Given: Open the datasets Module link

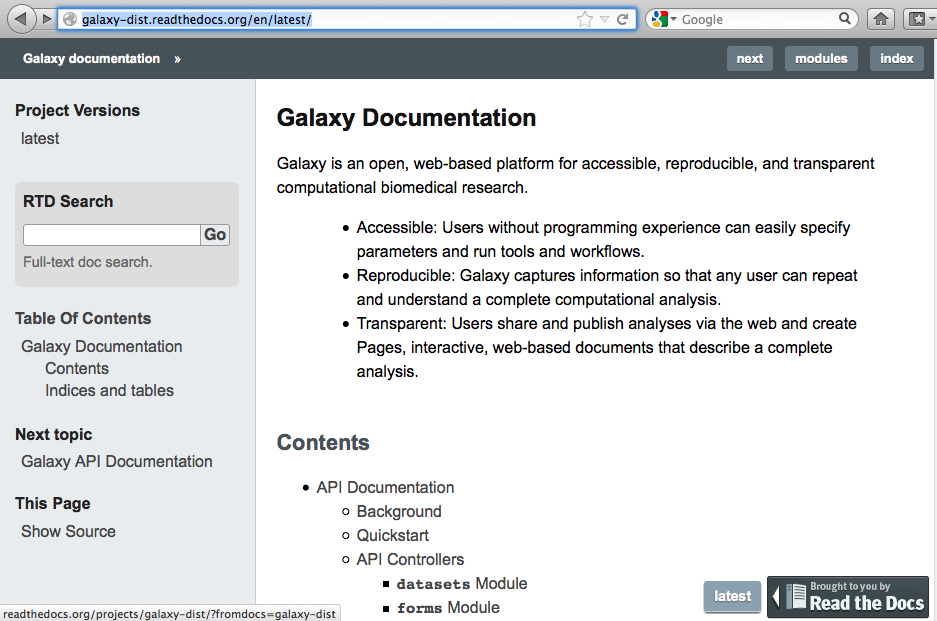Looking at the screenshot, I should pyautogui.click(x=462, y=583).
